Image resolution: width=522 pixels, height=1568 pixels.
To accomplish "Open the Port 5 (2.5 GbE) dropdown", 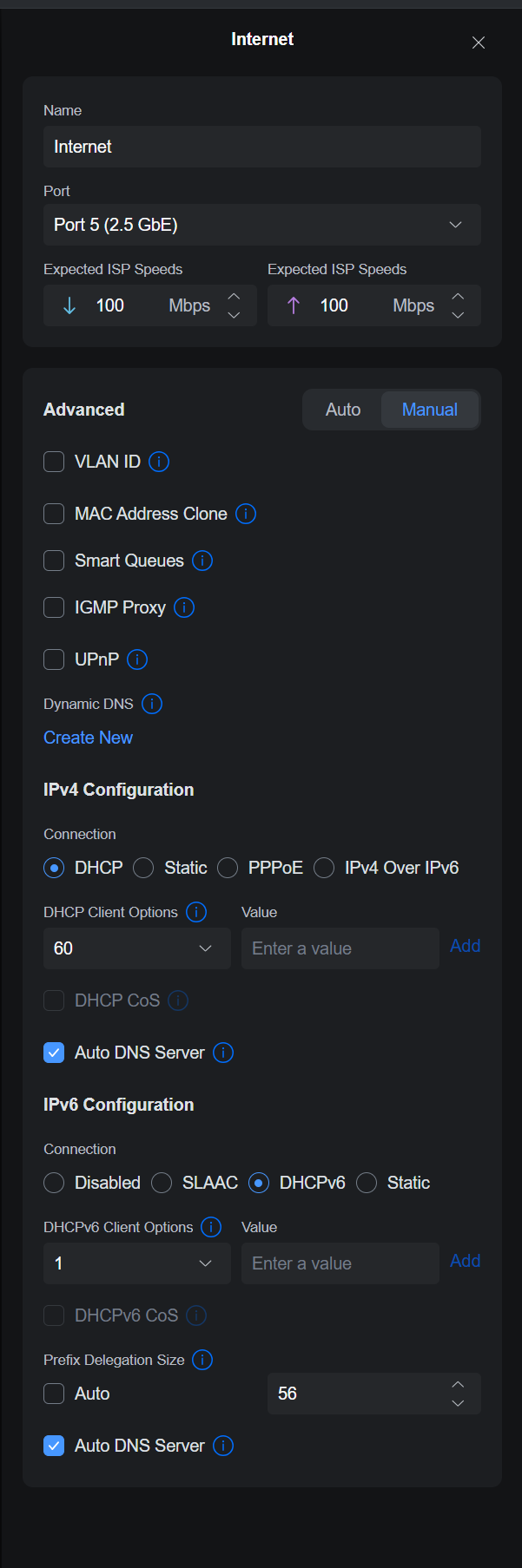I will click(x=262, y=225).
